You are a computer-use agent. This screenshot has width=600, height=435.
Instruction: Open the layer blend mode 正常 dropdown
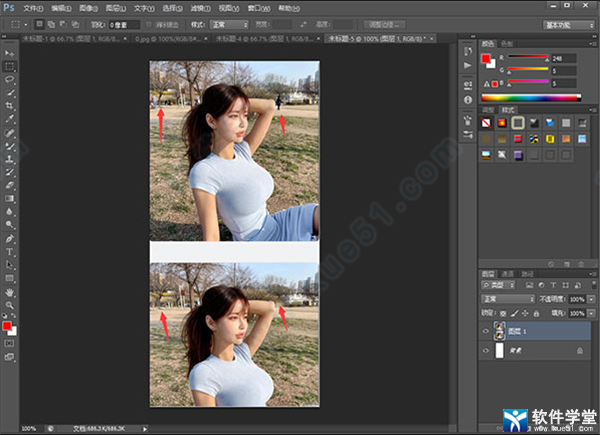pyautogui.click(x=505, y=298)
